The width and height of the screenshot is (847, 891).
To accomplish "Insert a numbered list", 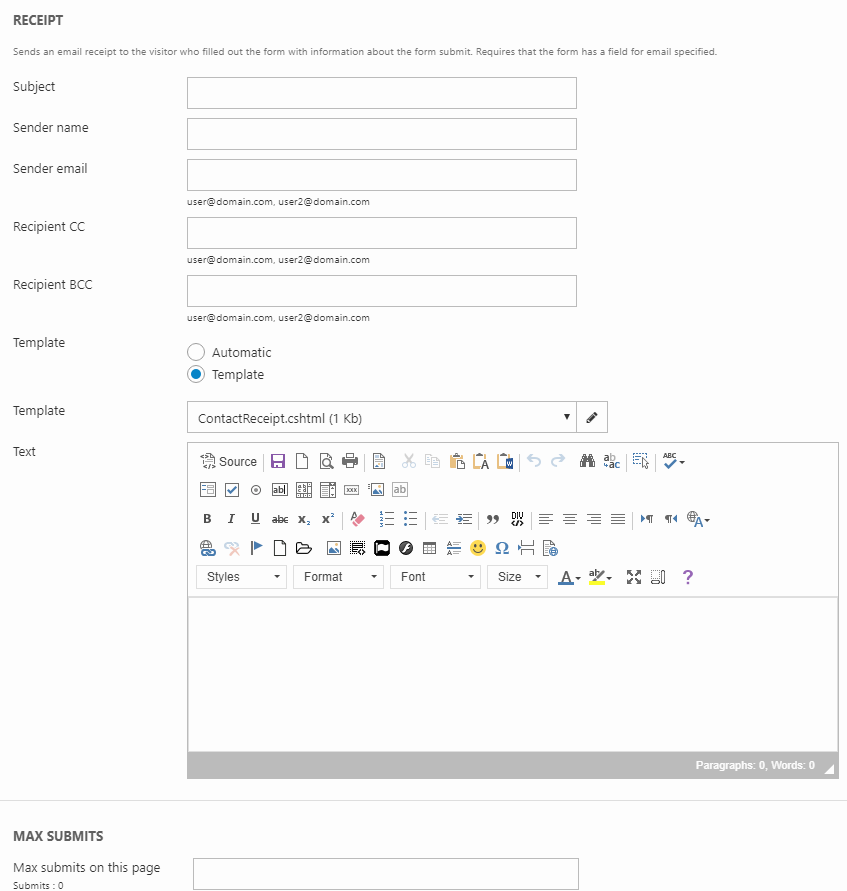I will point(387,519).
